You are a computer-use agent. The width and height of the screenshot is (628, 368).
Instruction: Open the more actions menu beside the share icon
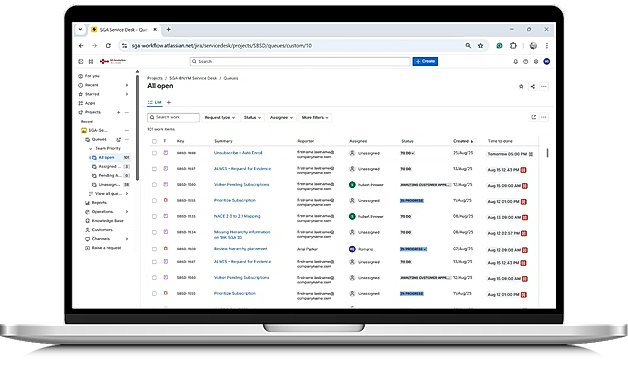(543, 86)
